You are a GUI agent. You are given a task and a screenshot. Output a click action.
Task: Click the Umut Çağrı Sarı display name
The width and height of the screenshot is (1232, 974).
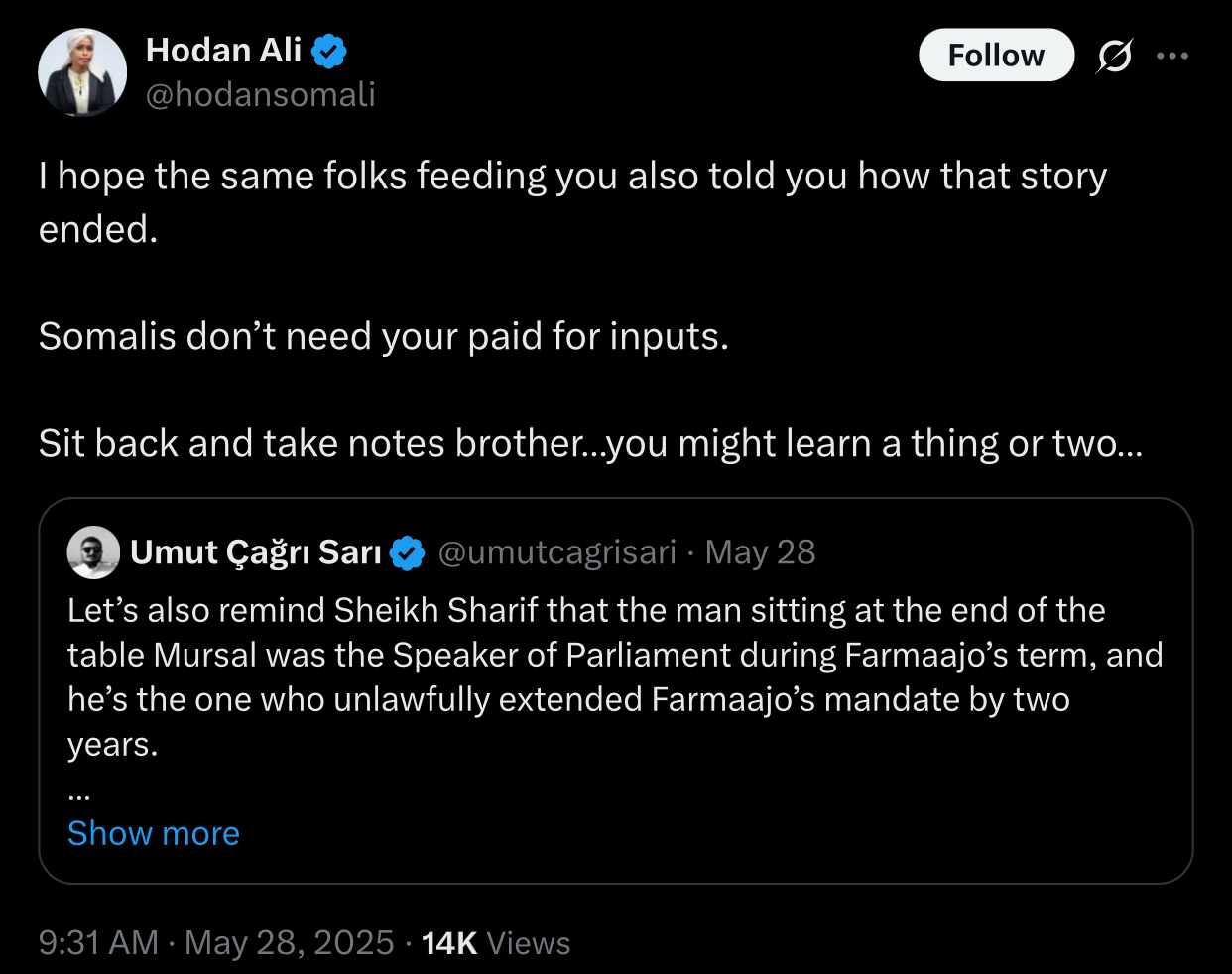(x=255, y=552)
